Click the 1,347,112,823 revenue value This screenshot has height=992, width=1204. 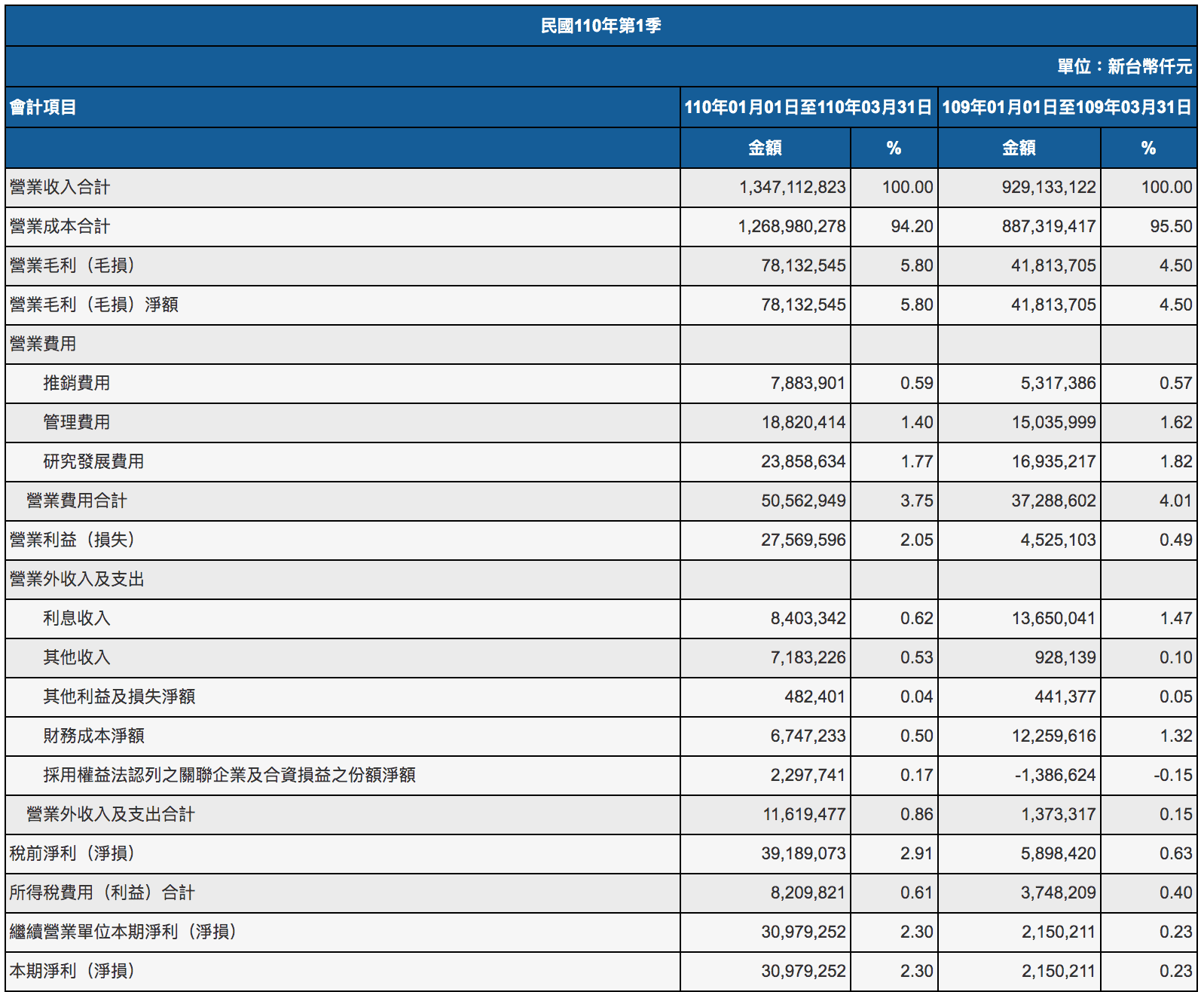(x=793, y=187)
